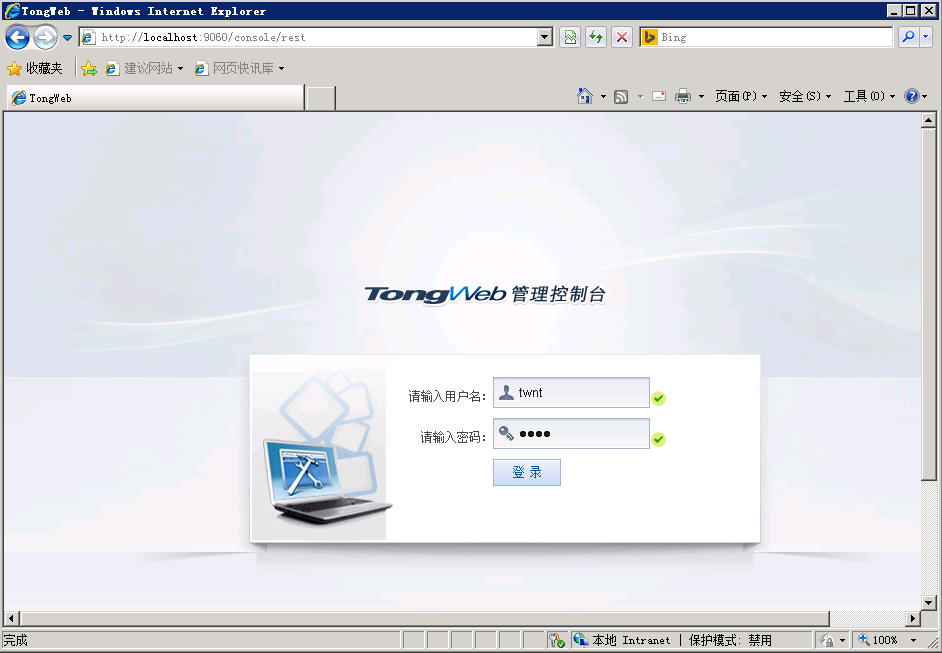Open the 工具(O) menu
Viewport: 942px width, 653px height.
pos(869,96)
